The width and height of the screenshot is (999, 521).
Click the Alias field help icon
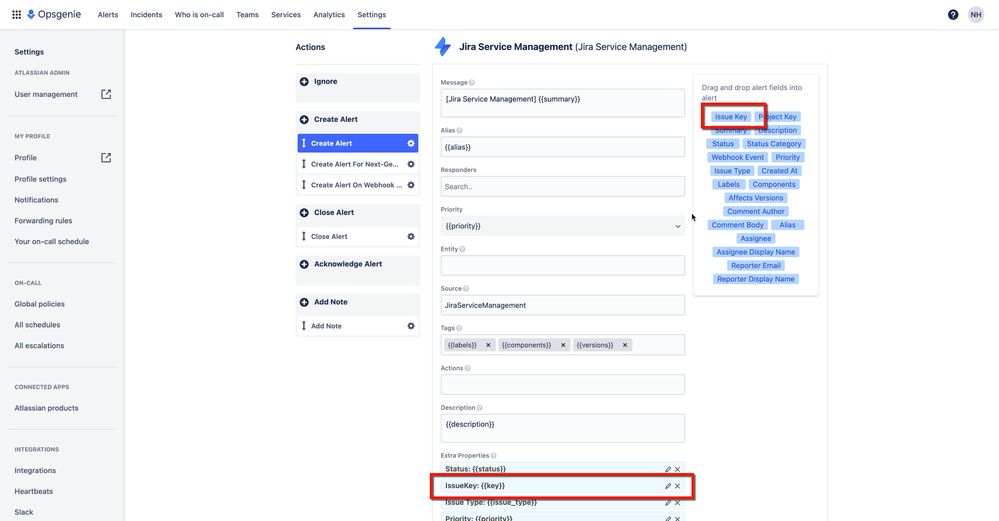coord(459,131)
